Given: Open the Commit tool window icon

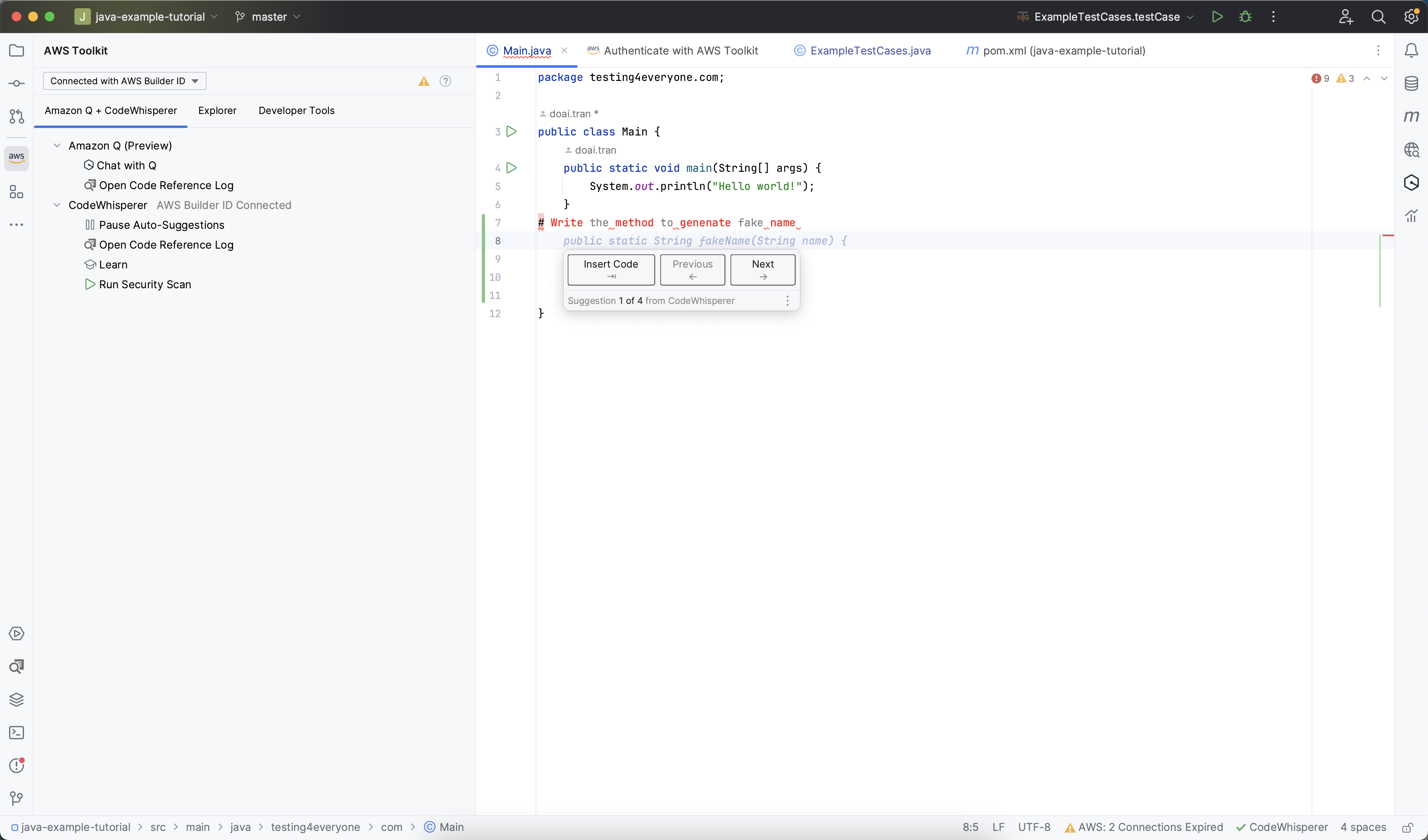Looking at the screenshot, I should (17, 83).
